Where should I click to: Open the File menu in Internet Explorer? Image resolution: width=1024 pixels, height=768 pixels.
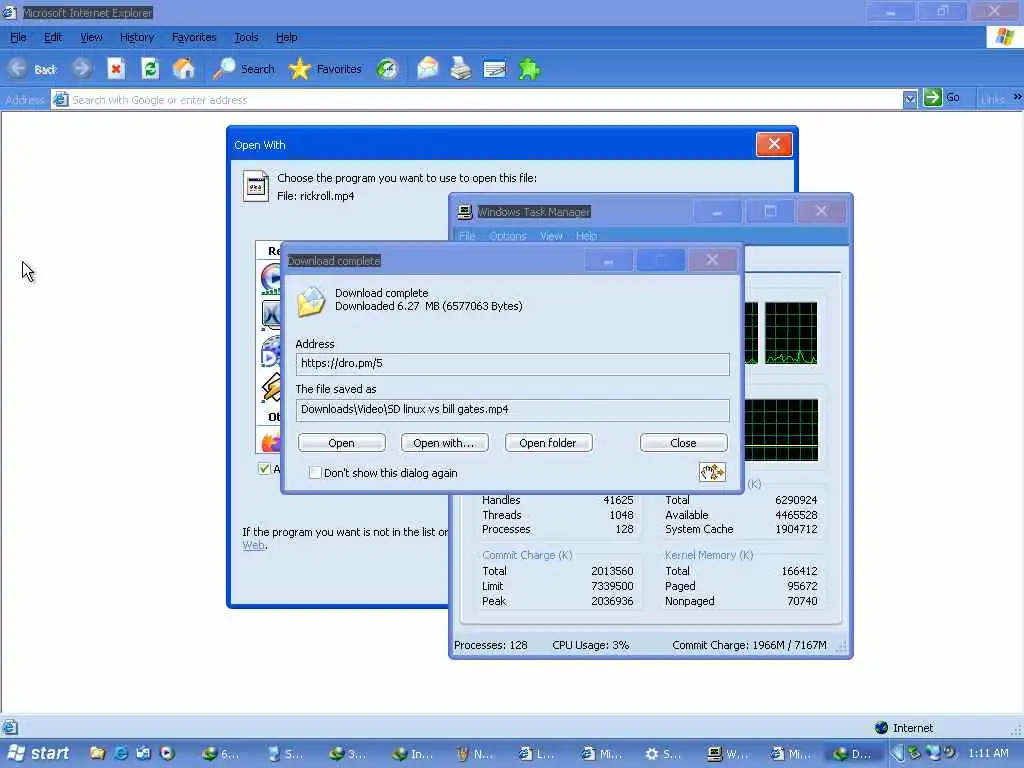[x=18, y=37]
